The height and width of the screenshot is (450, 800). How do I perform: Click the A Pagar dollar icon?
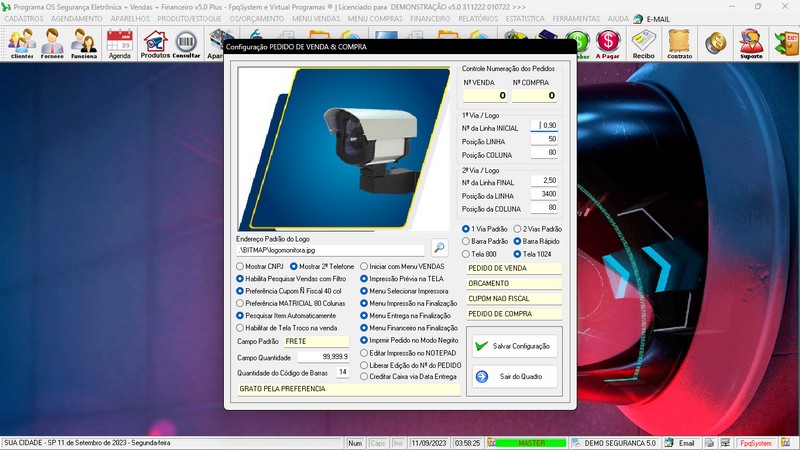pos(608,44)
